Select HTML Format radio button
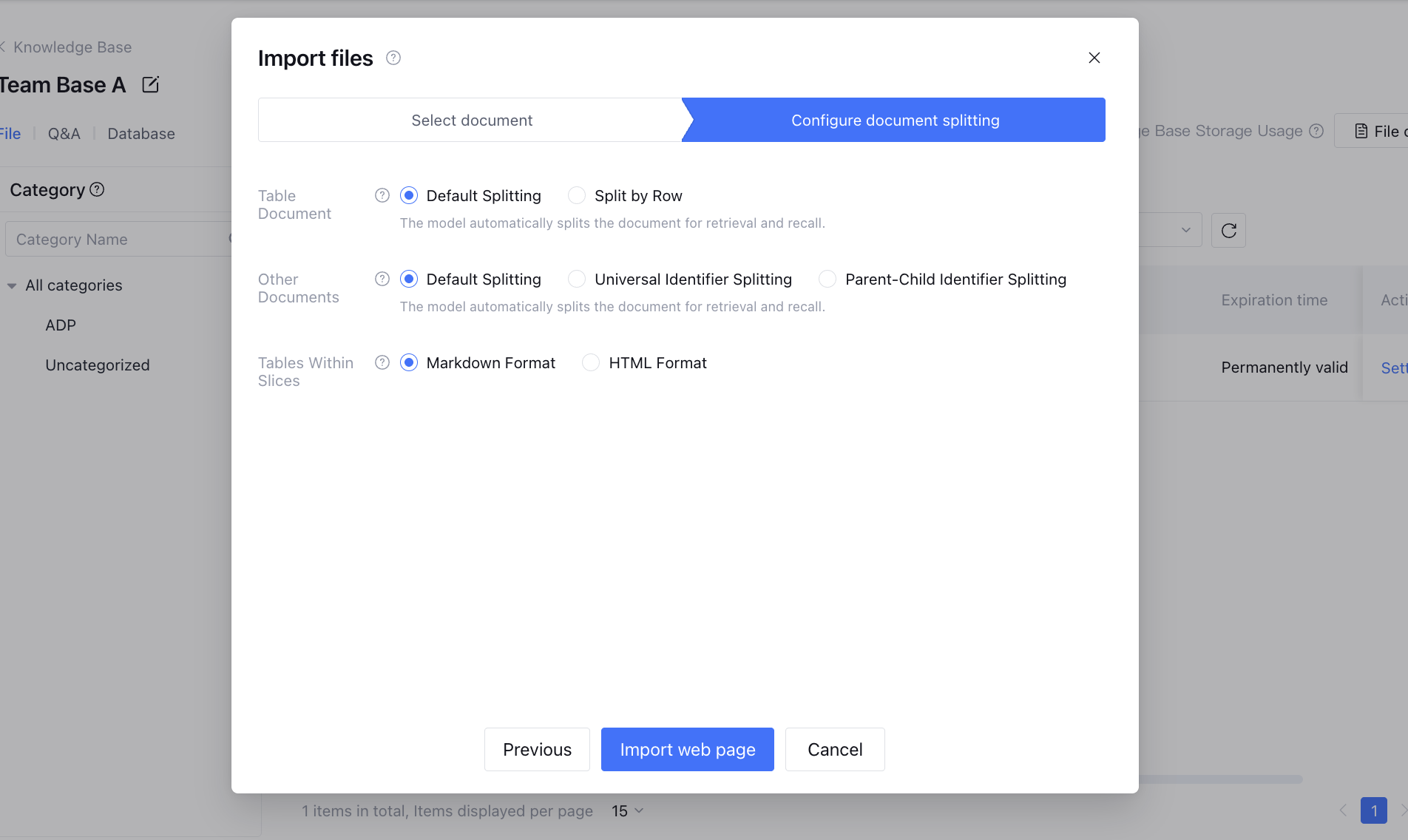Viewport: 1408px width, 840px height. (591, 362)
